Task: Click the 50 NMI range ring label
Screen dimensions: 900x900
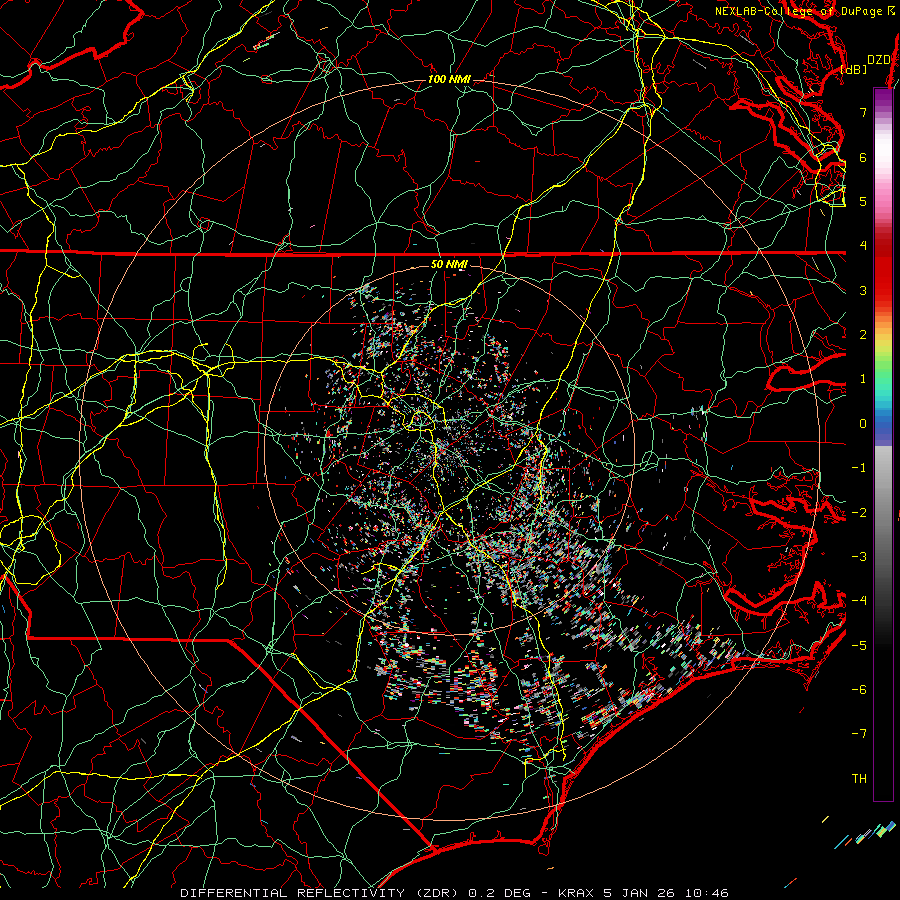Action: coord(449,264)
